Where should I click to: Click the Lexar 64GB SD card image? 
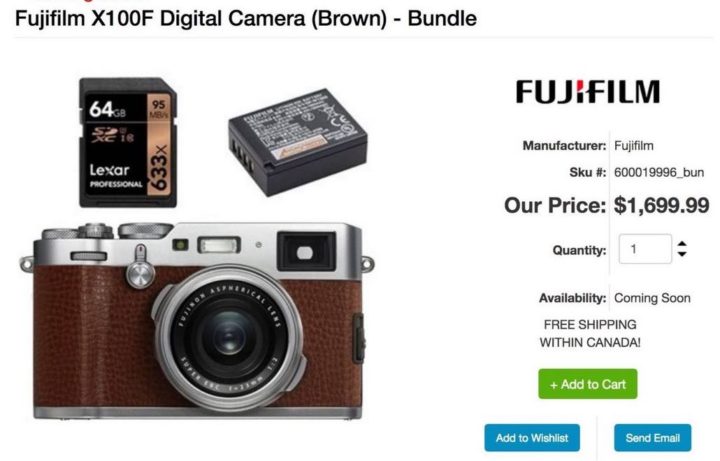pos(128,142)
